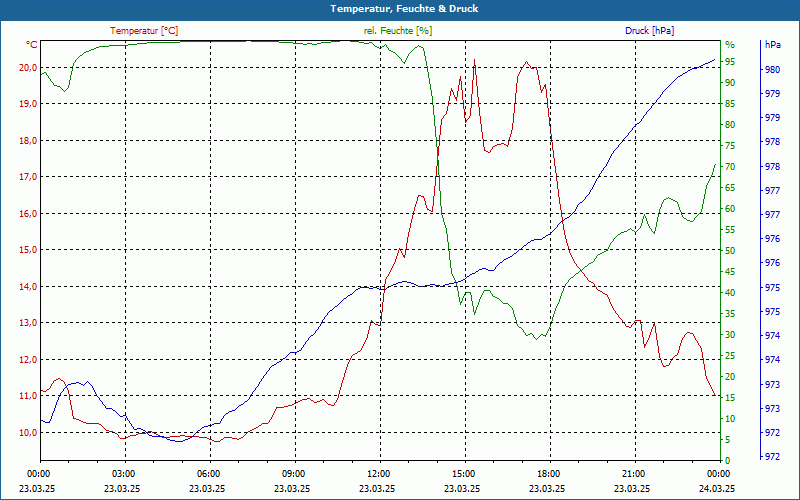
Task: Click the '15,0' temperature axis tick
Action: pos(28,250)
